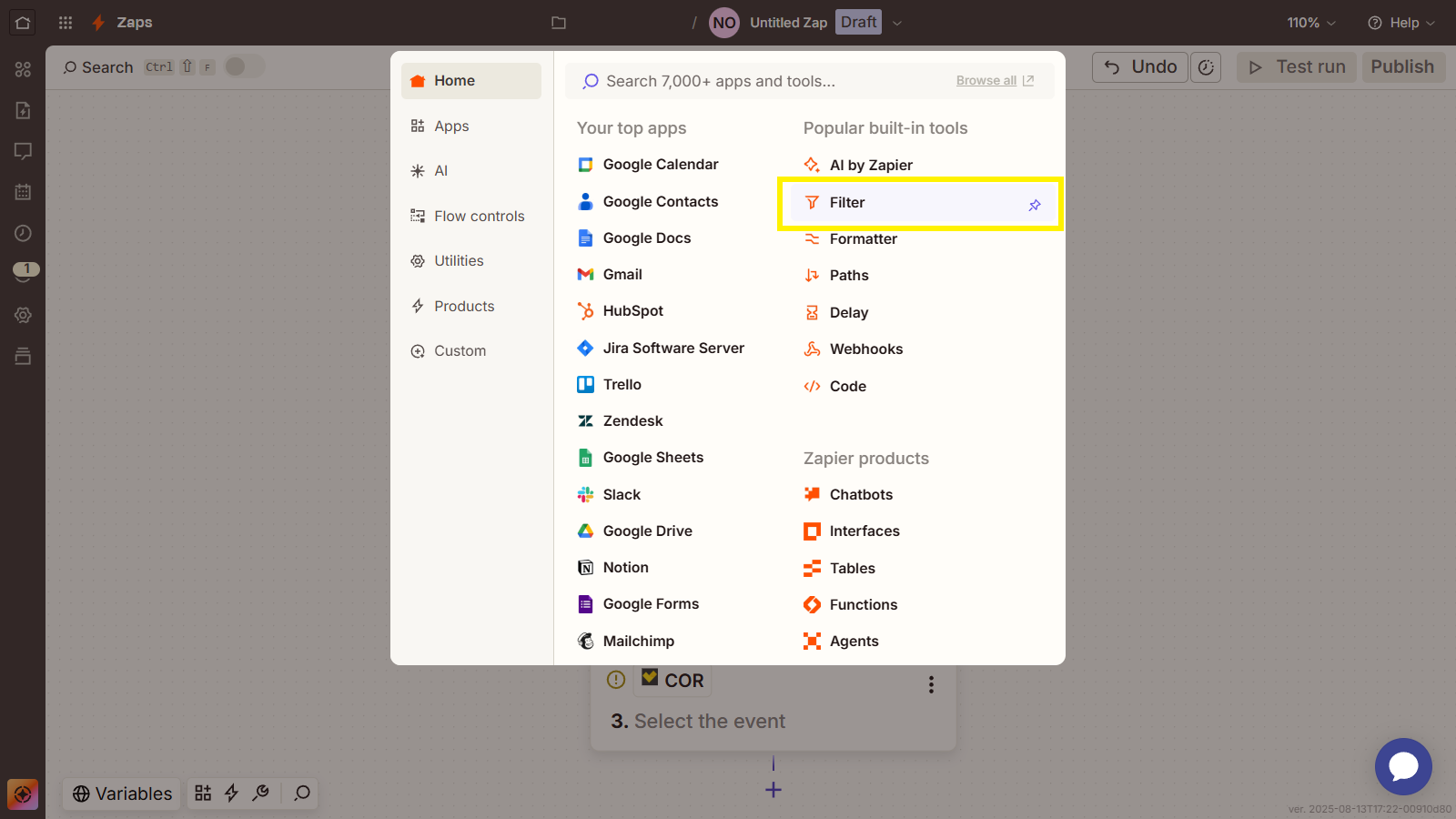The height and width of the screenshot is (819, 1456).
Task: Open the sidebar status icon with badge
Action: click(x=25, y=272)
